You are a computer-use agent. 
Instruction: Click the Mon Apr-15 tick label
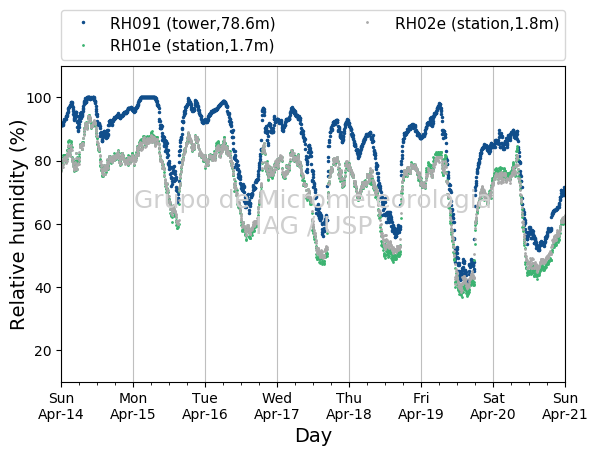click(x=133, y=406)
